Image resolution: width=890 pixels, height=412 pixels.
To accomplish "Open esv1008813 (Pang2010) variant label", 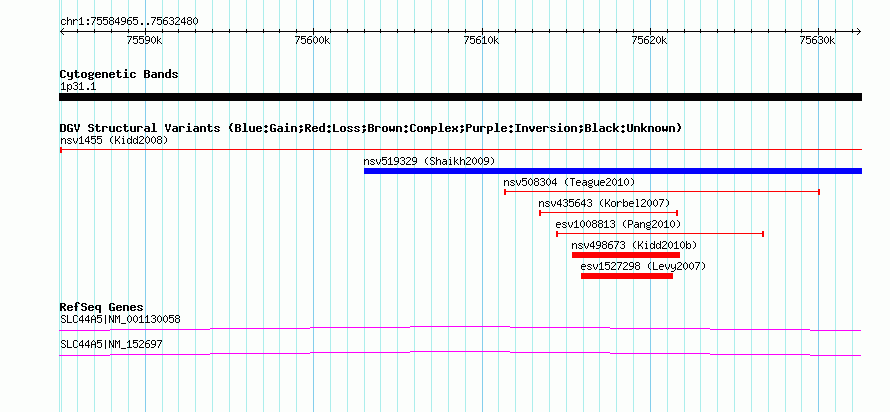I will pyautogui.click(x=618, y=224).
